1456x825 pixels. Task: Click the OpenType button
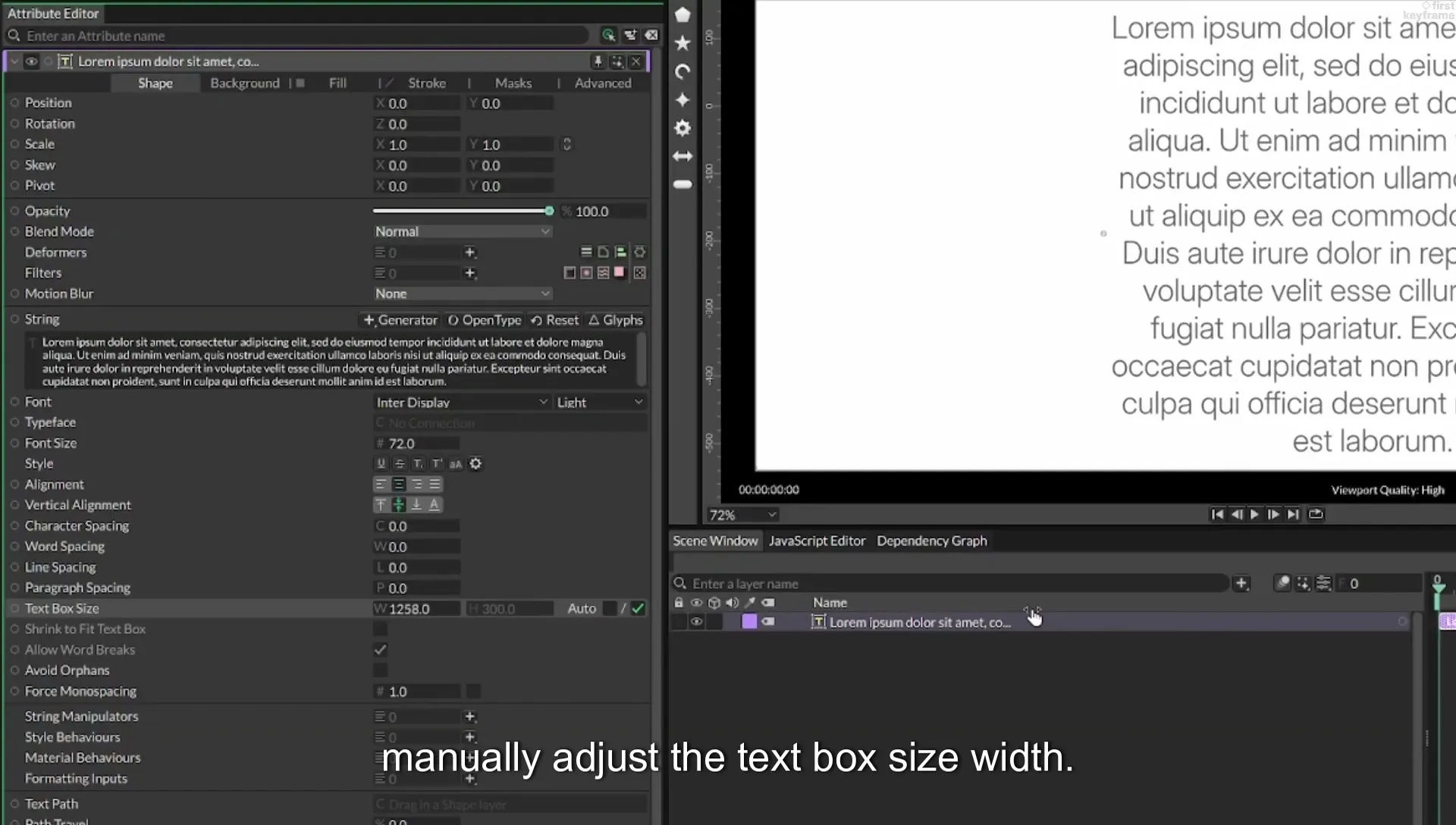pos(484,320)
